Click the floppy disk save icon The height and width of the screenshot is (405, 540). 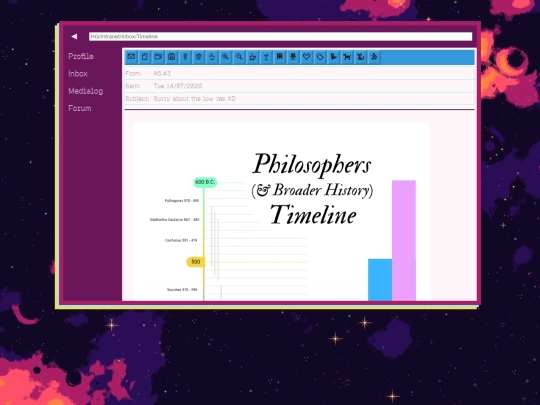click(172, 57)
